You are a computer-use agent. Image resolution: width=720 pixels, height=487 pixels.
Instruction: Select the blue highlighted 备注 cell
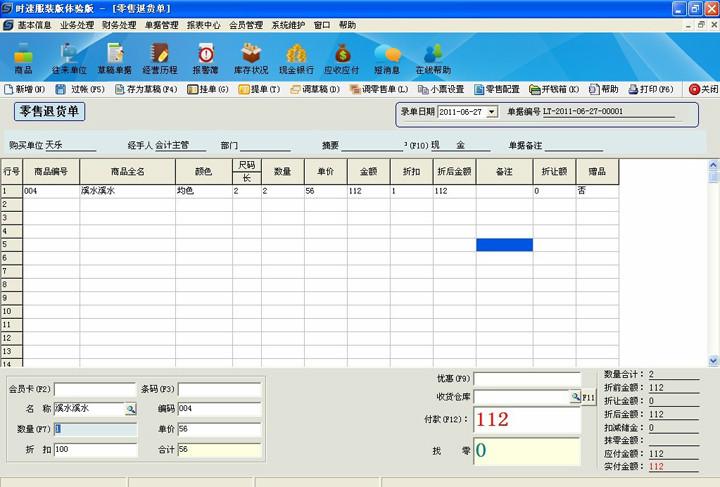pyautogui.click(x=504, y=245)
